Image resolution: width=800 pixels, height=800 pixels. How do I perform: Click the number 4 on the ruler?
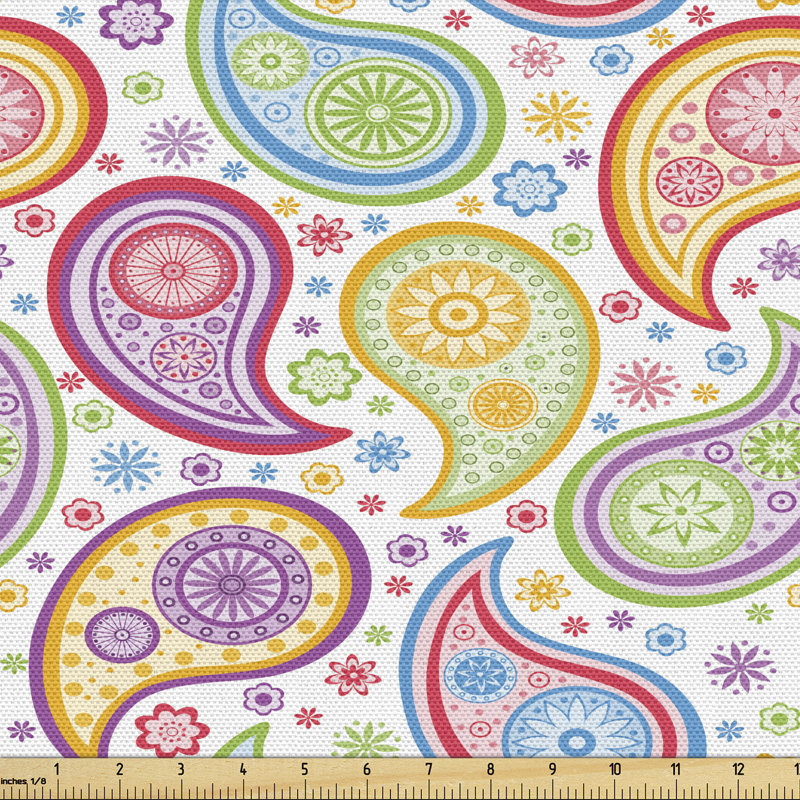[x=243, y=769]
